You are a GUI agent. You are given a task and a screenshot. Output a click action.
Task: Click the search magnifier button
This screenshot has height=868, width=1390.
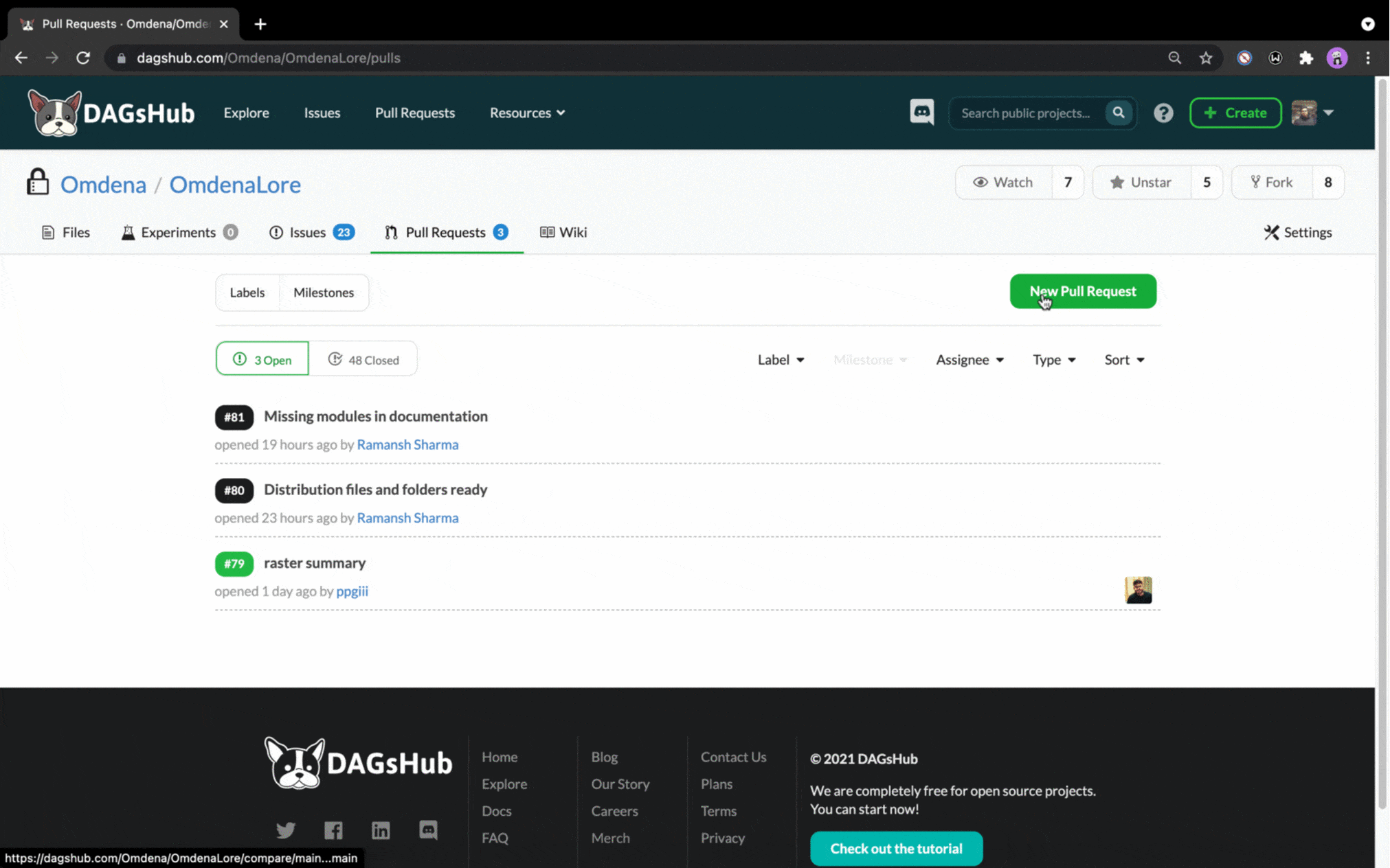click(1119, 113)
